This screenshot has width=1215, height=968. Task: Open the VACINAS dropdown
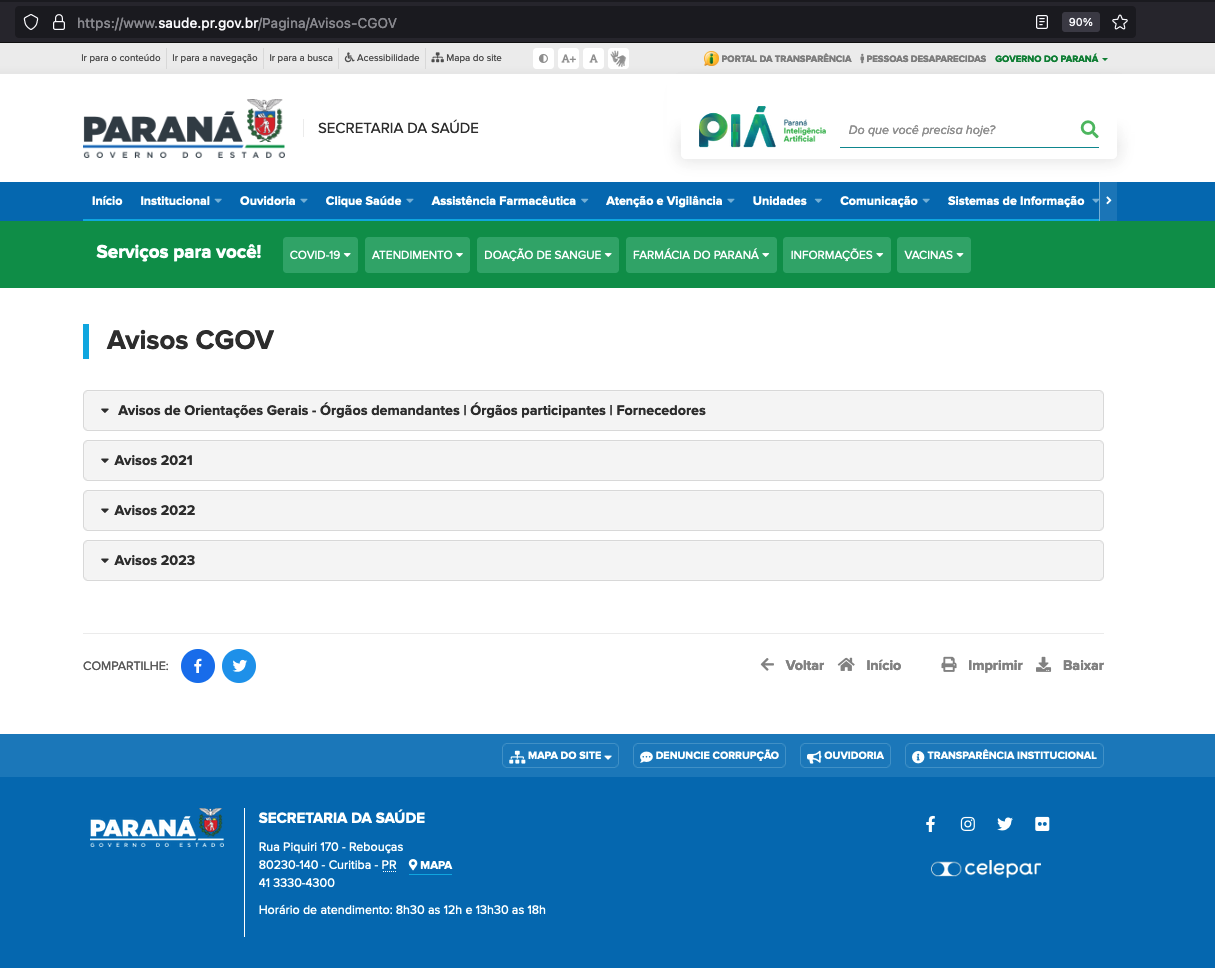[933, 255]
